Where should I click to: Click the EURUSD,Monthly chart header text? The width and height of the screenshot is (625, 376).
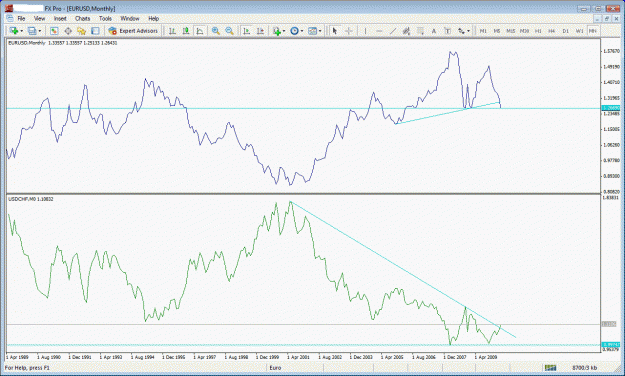pos(27,43)
